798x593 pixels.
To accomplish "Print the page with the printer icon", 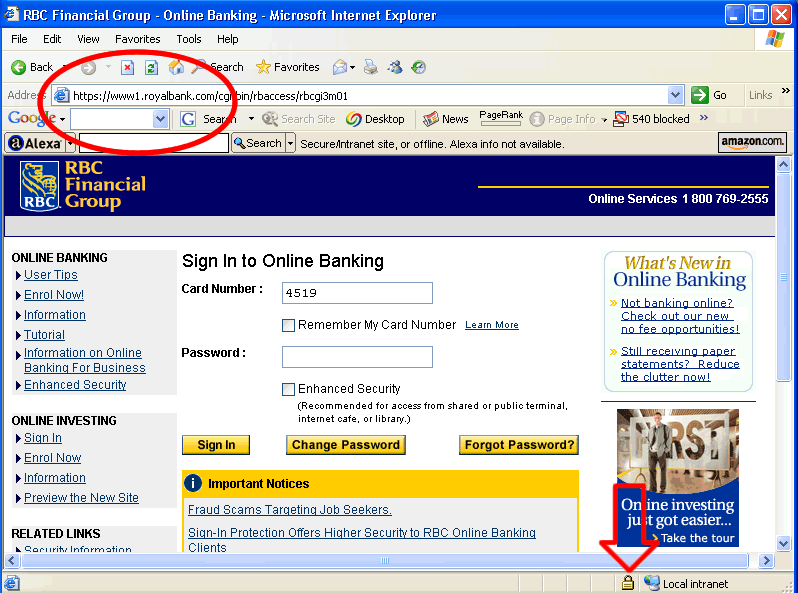I will [371, 67].
